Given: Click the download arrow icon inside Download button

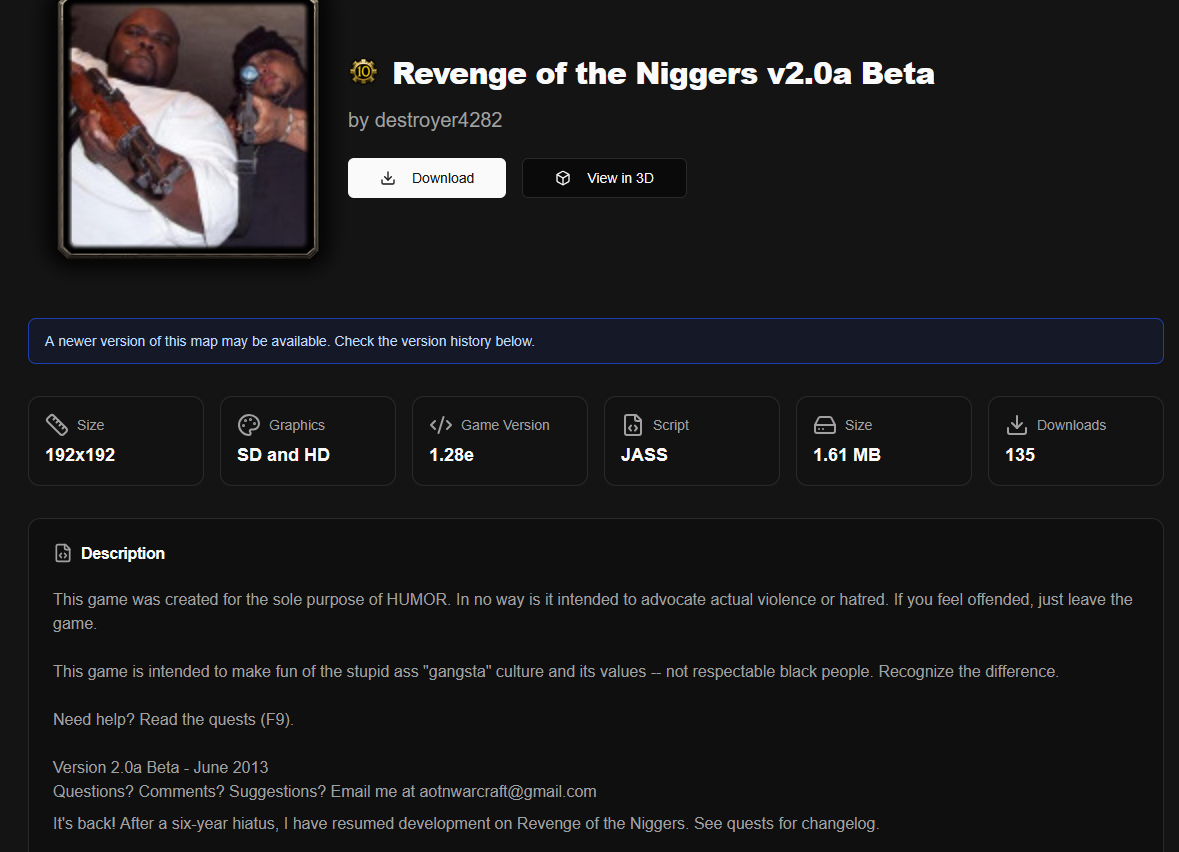Looking at the screenshot, I should [388, 178].
